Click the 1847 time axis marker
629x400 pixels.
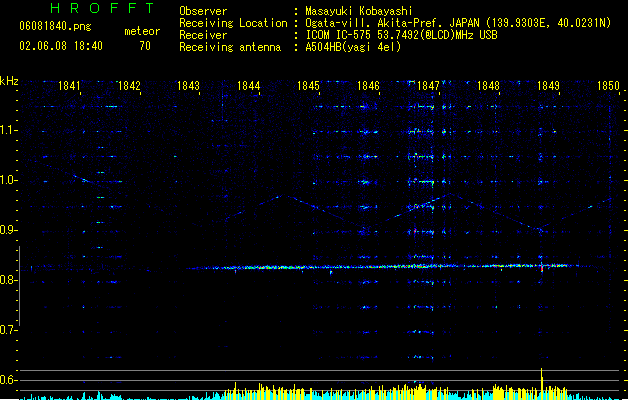(x=428, y=86)
